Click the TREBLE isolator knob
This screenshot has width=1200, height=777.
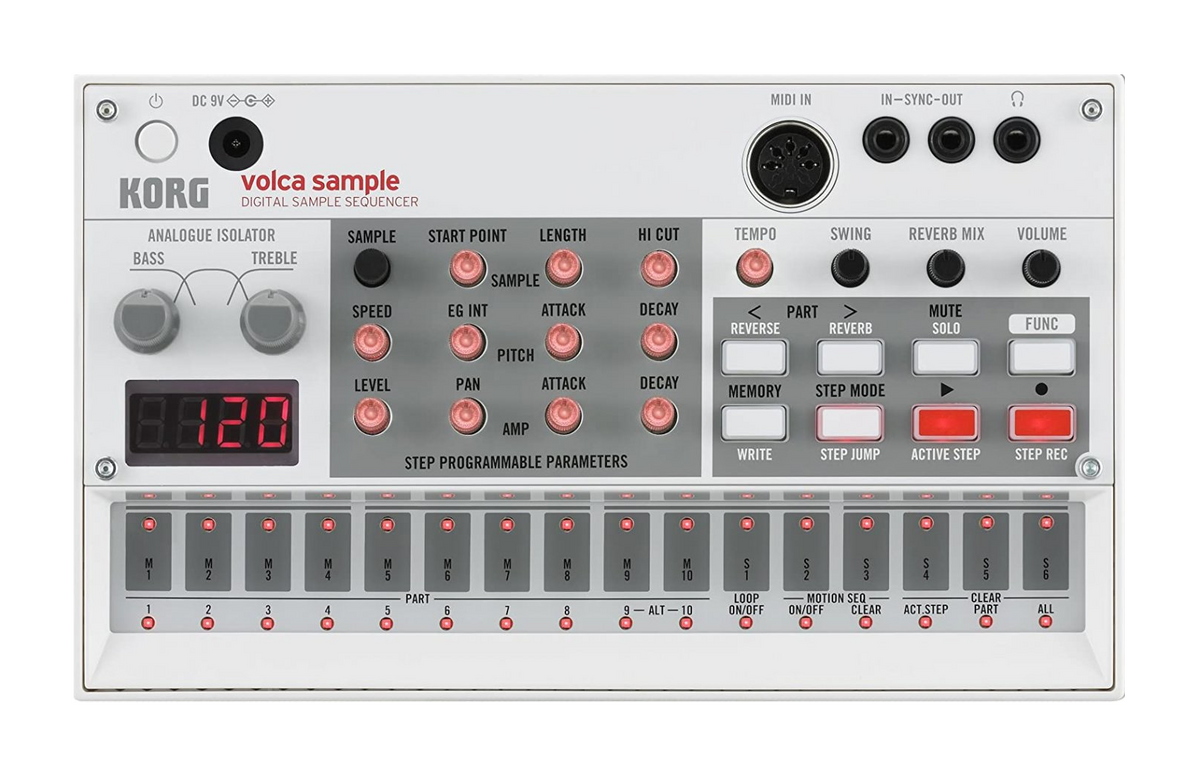[273, 322]
